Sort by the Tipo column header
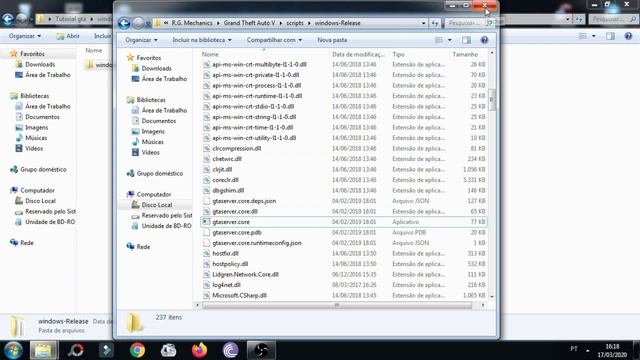This screenshot has height=360, width=640. (x=398, y=54)
